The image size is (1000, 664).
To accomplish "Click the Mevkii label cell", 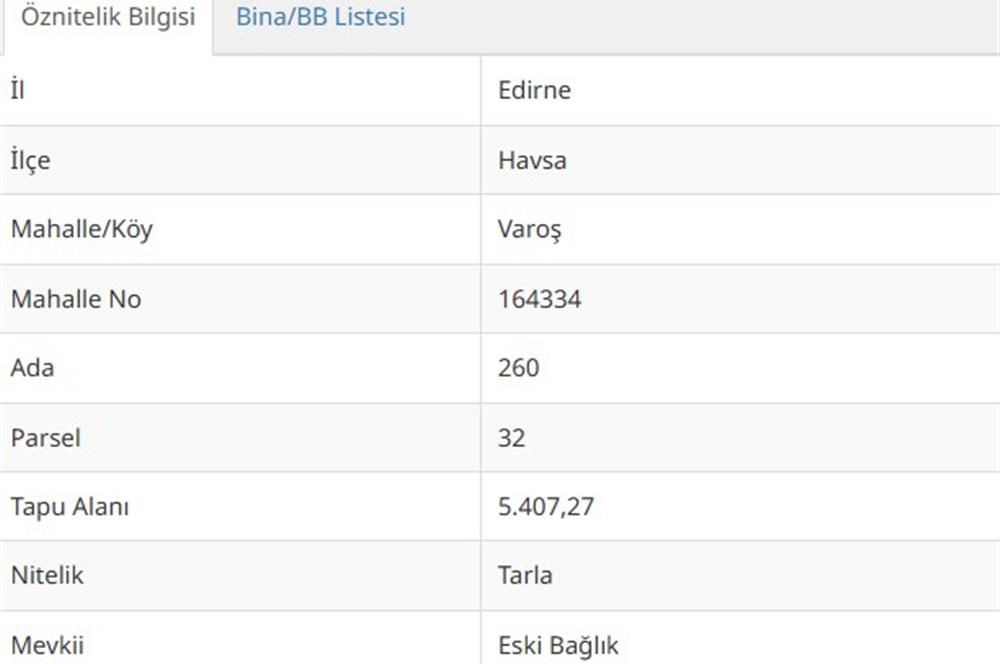I will [x=240, y=638].
